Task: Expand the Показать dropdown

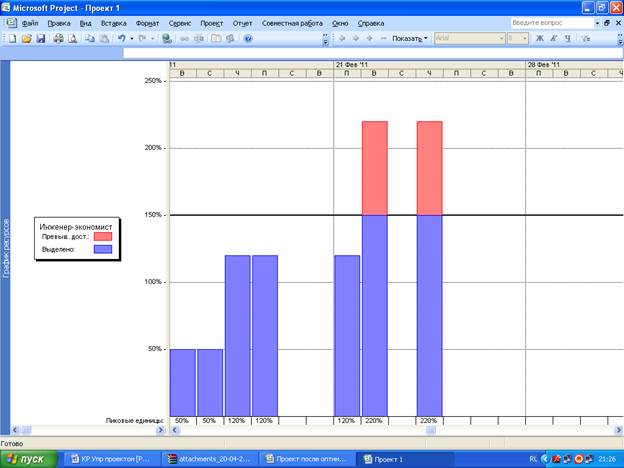Action: (x=410, y=38)
